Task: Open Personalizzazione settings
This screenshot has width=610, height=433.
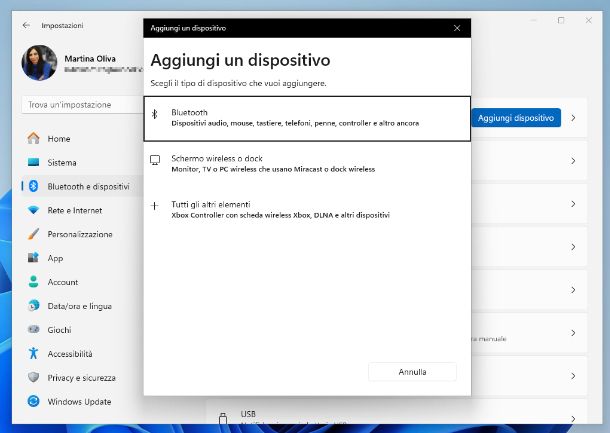Action: 80,234
